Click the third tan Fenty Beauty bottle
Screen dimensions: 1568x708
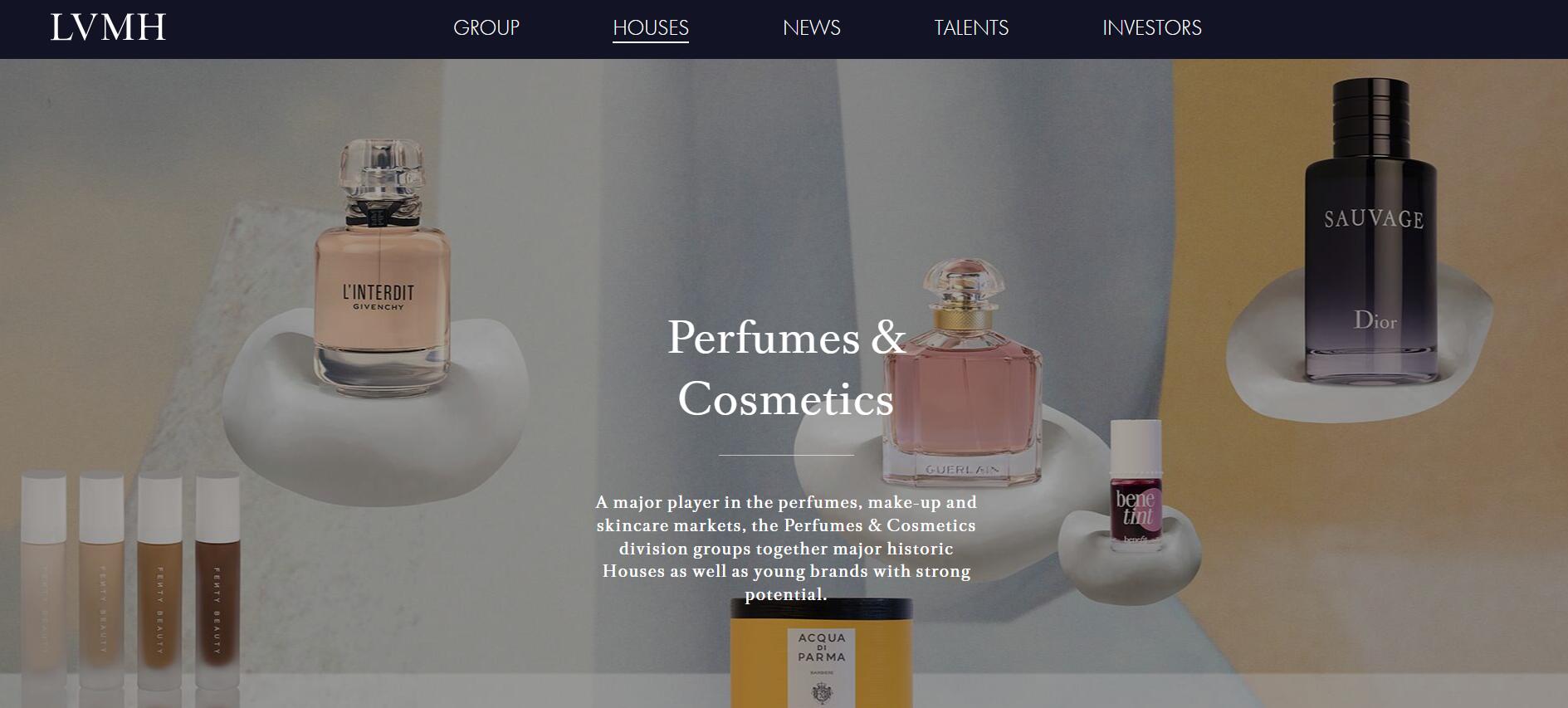159,581
